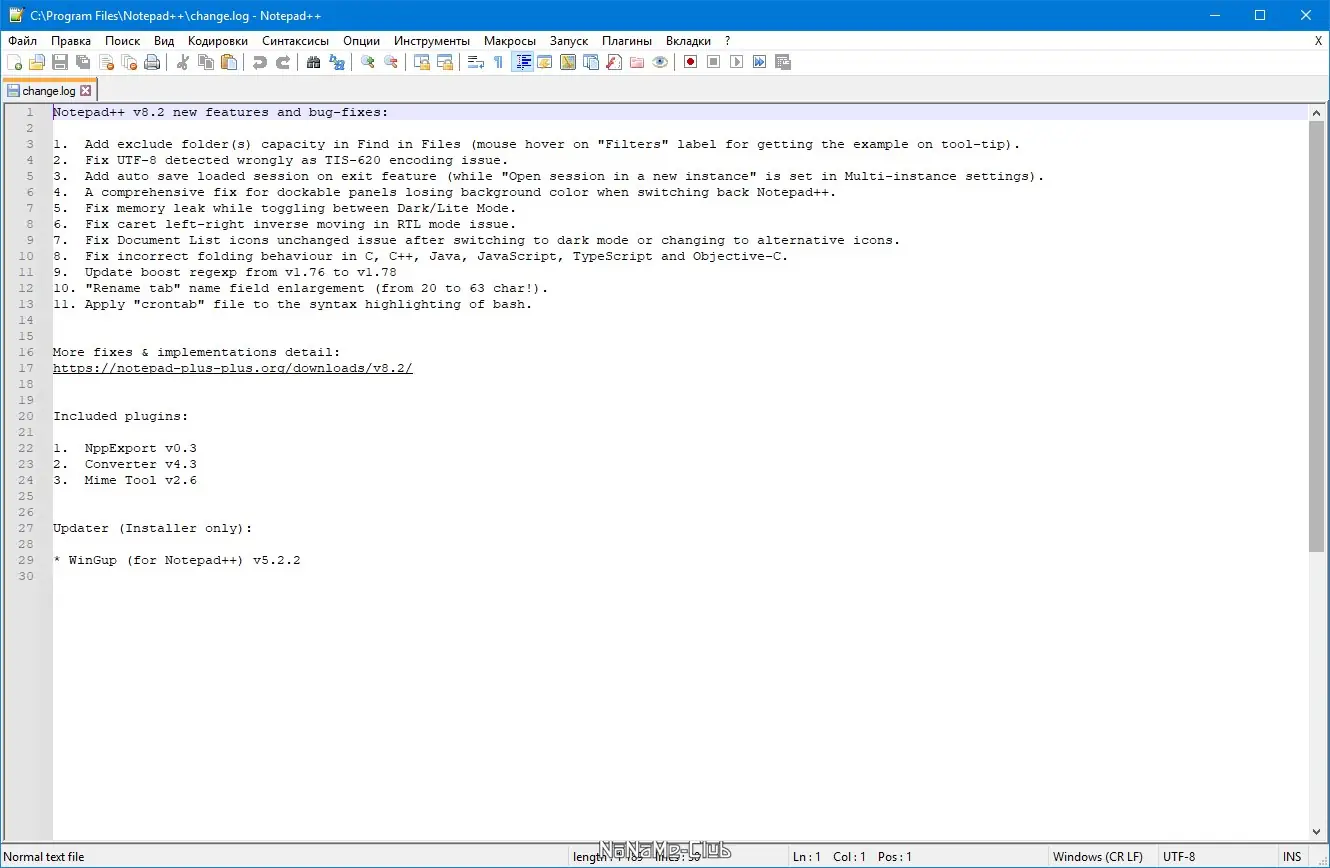Run macro multiple times icon
The image size is (1330, 868).
[760, 62]
